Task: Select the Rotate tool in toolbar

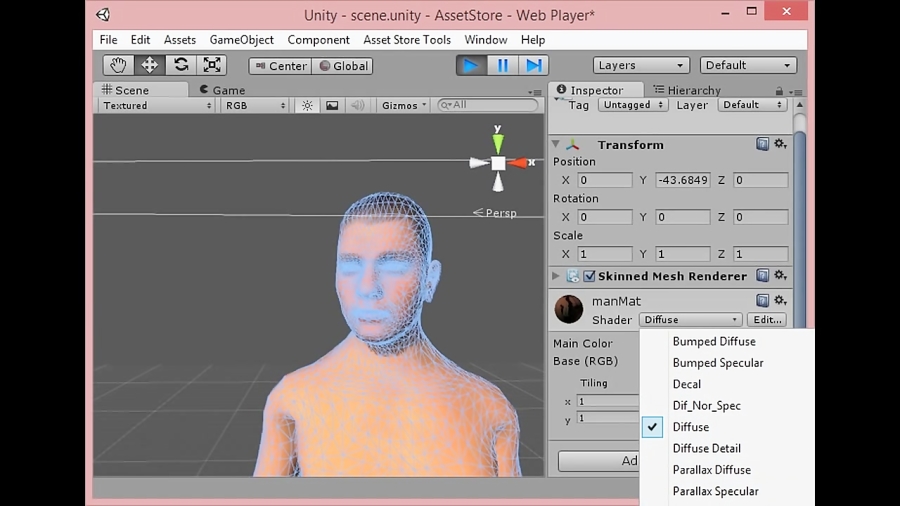Action: [x=181, y=65]
